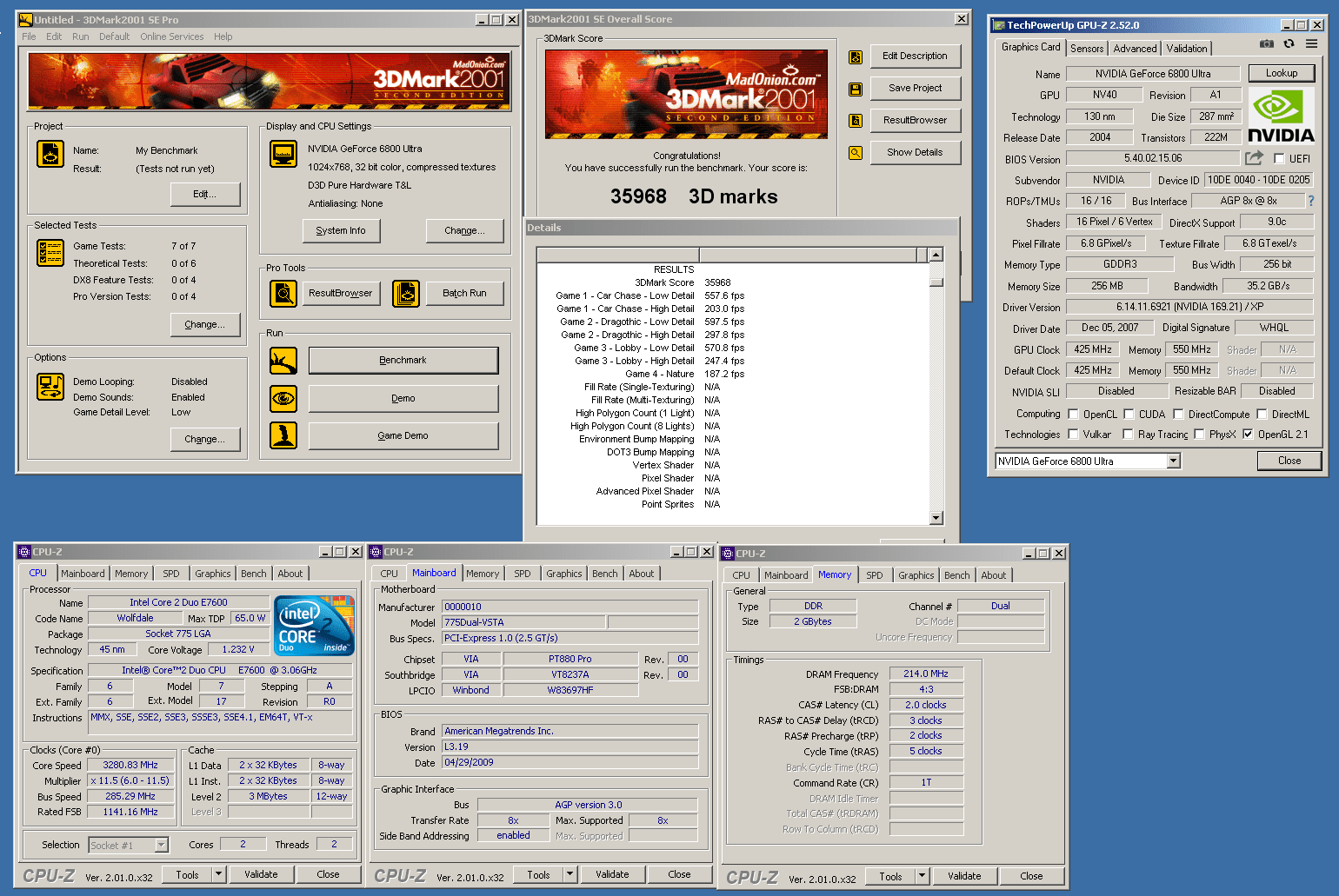The width and height of the screenshot is (1339, 896).
Task: Take a GPU-Z screenshot with camera icon
Action: pyautogui.click(x=1267, y=43)
